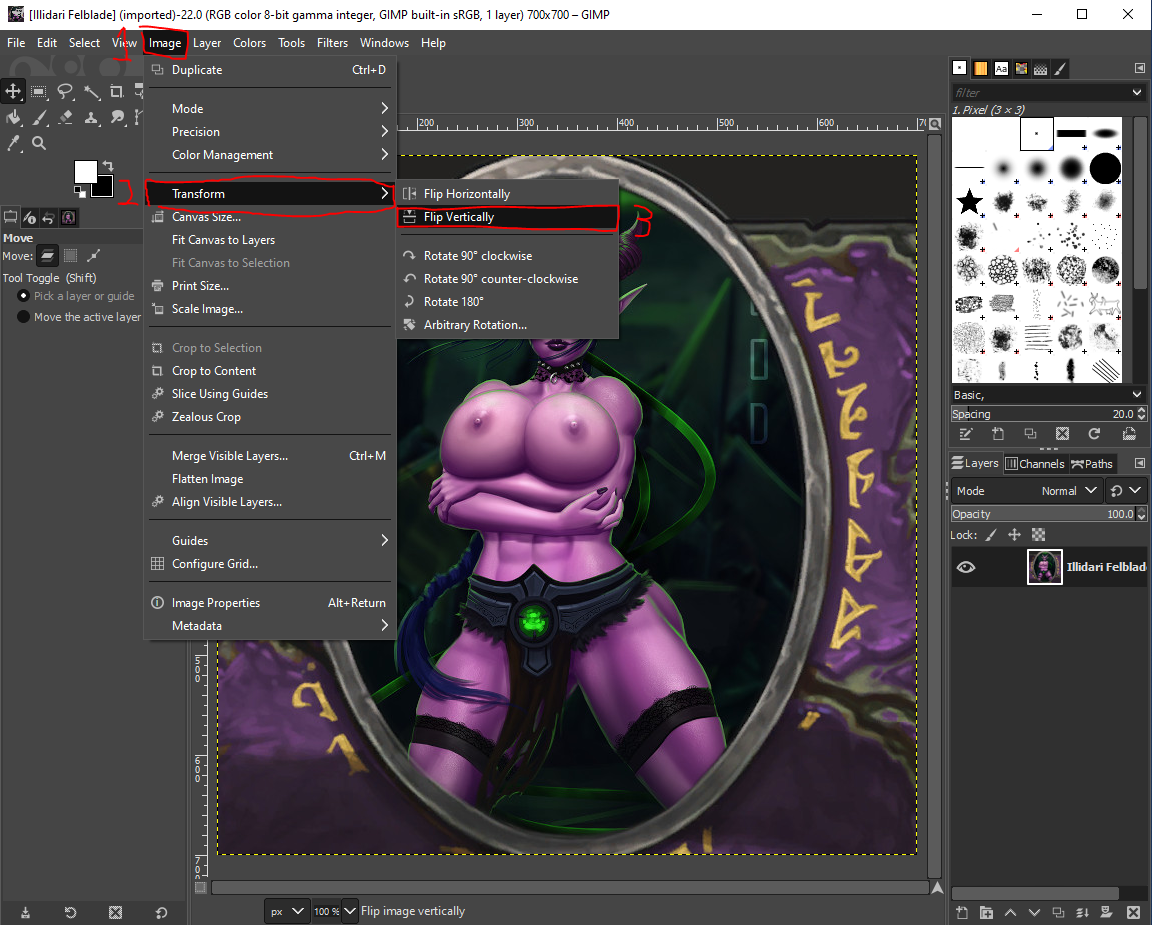Select the Crop tool

[116, 91]
